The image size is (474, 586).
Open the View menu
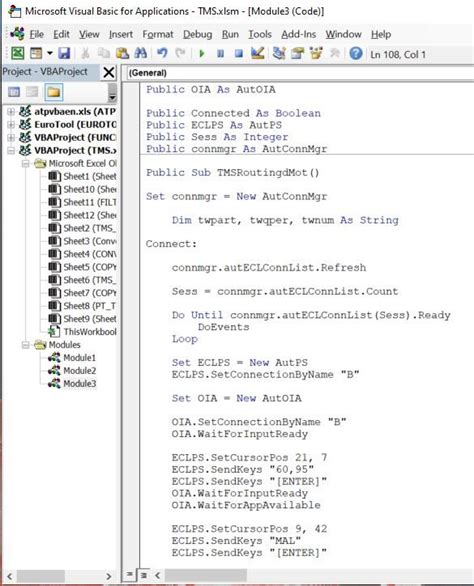pos(89,34)
